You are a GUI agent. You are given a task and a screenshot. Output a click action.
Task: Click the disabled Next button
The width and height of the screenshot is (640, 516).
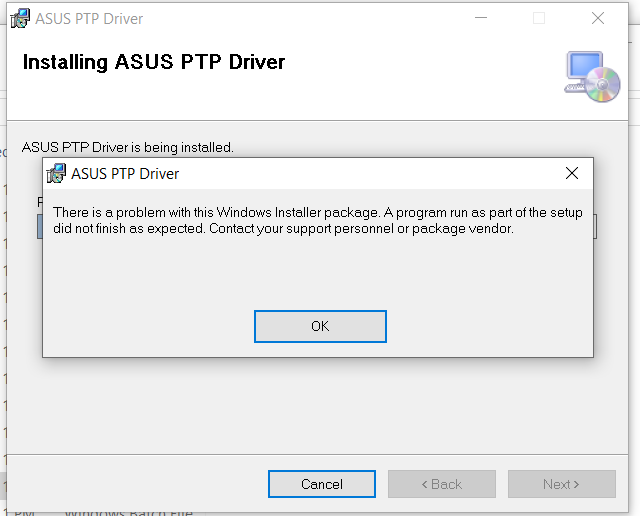pos(562,484)
